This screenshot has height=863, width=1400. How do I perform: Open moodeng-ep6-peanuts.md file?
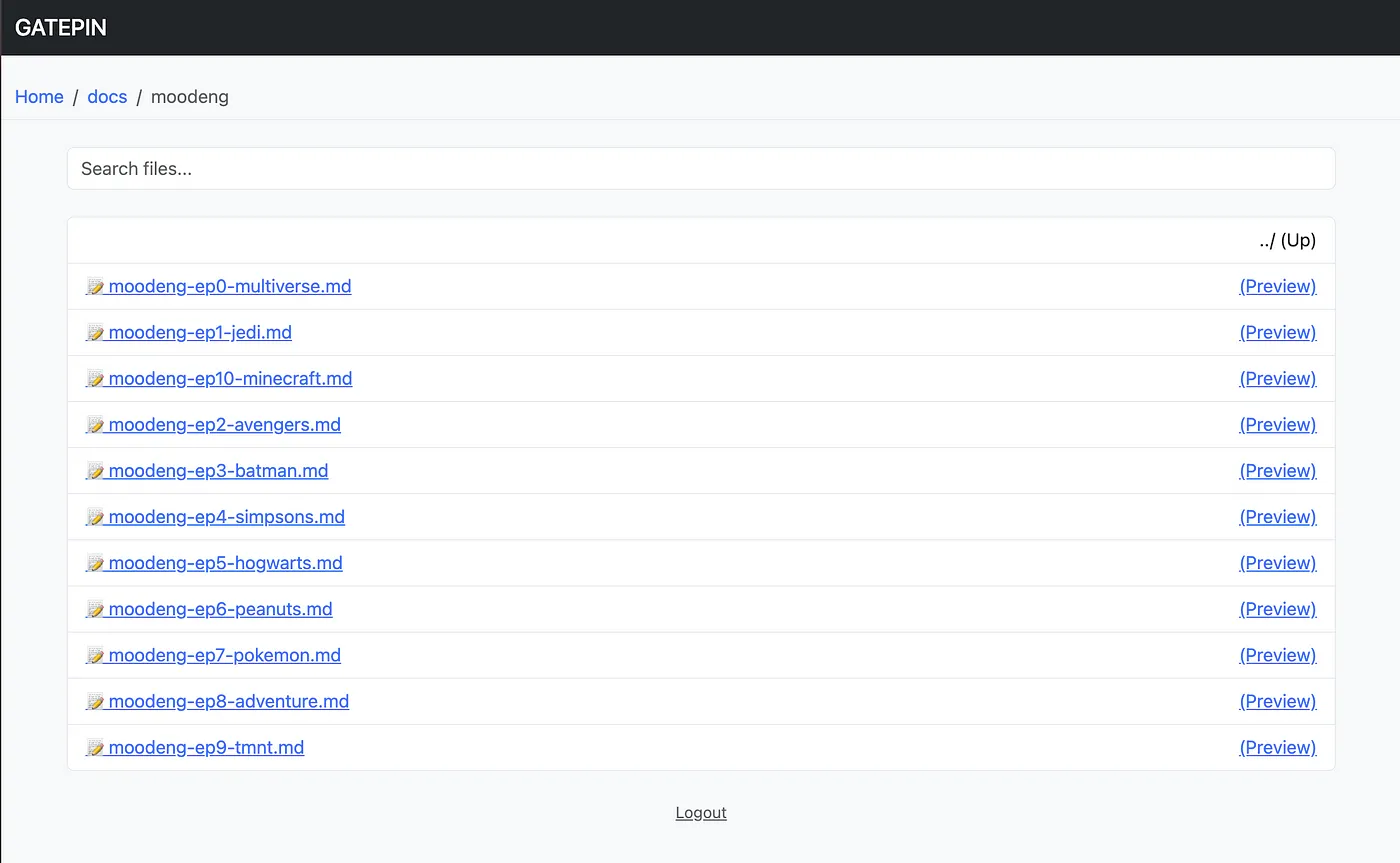[220, 608]
